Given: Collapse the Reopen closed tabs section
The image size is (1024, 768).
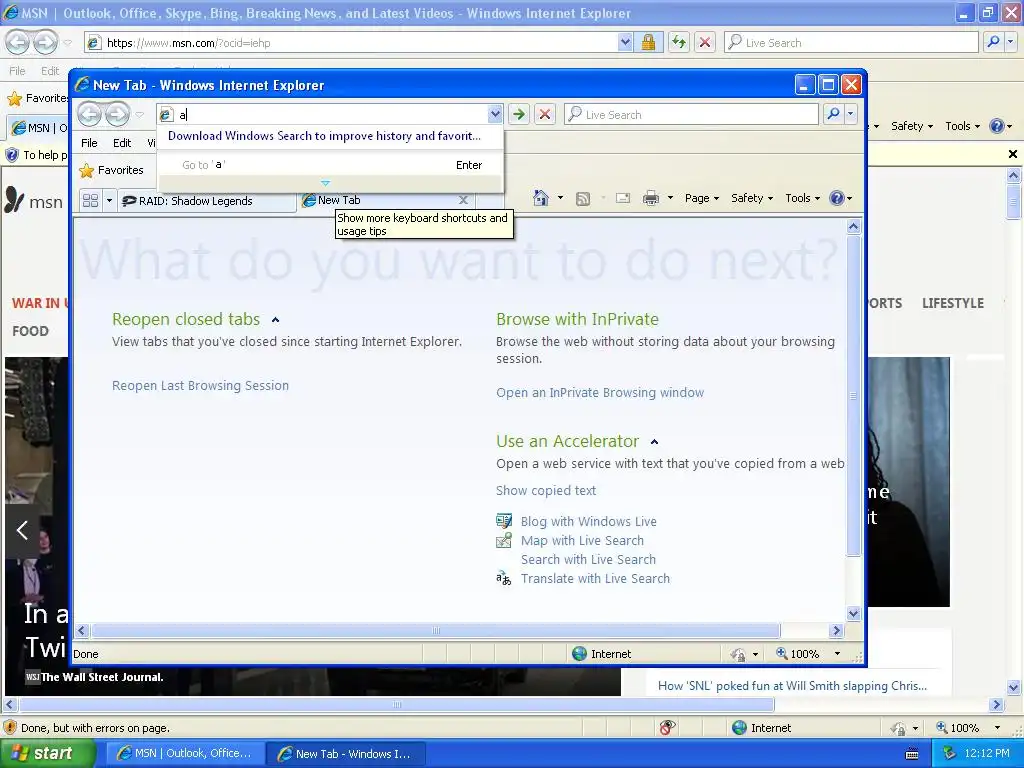Looking at the screenshot, I should coord(276,320).
